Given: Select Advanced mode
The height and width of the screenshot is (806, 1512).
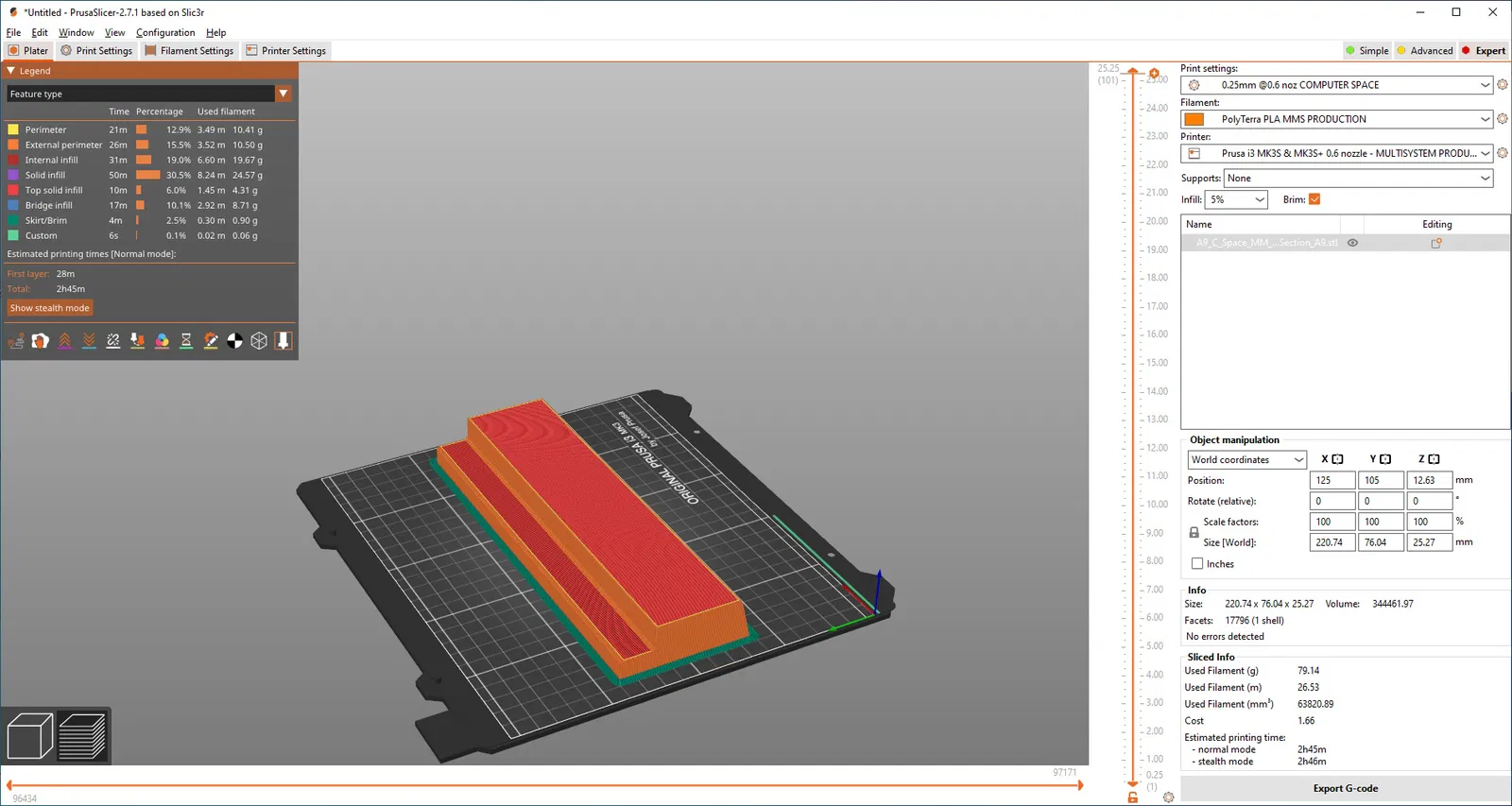Looking at the screenshot, I should (1425, 51).
